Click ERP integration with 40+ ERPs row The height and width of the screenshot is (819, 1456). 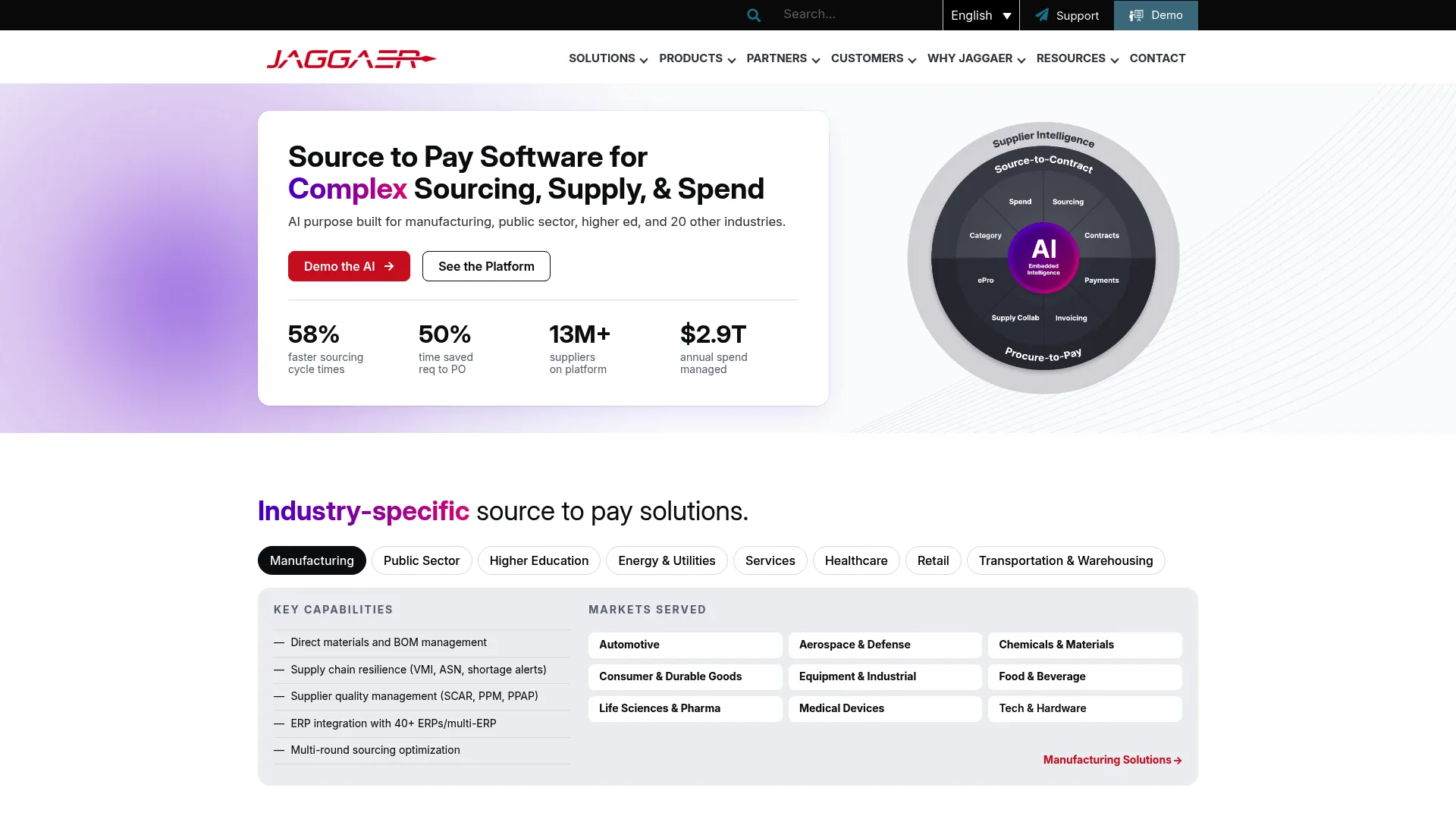pyautogui.click(x=422, y=723)
